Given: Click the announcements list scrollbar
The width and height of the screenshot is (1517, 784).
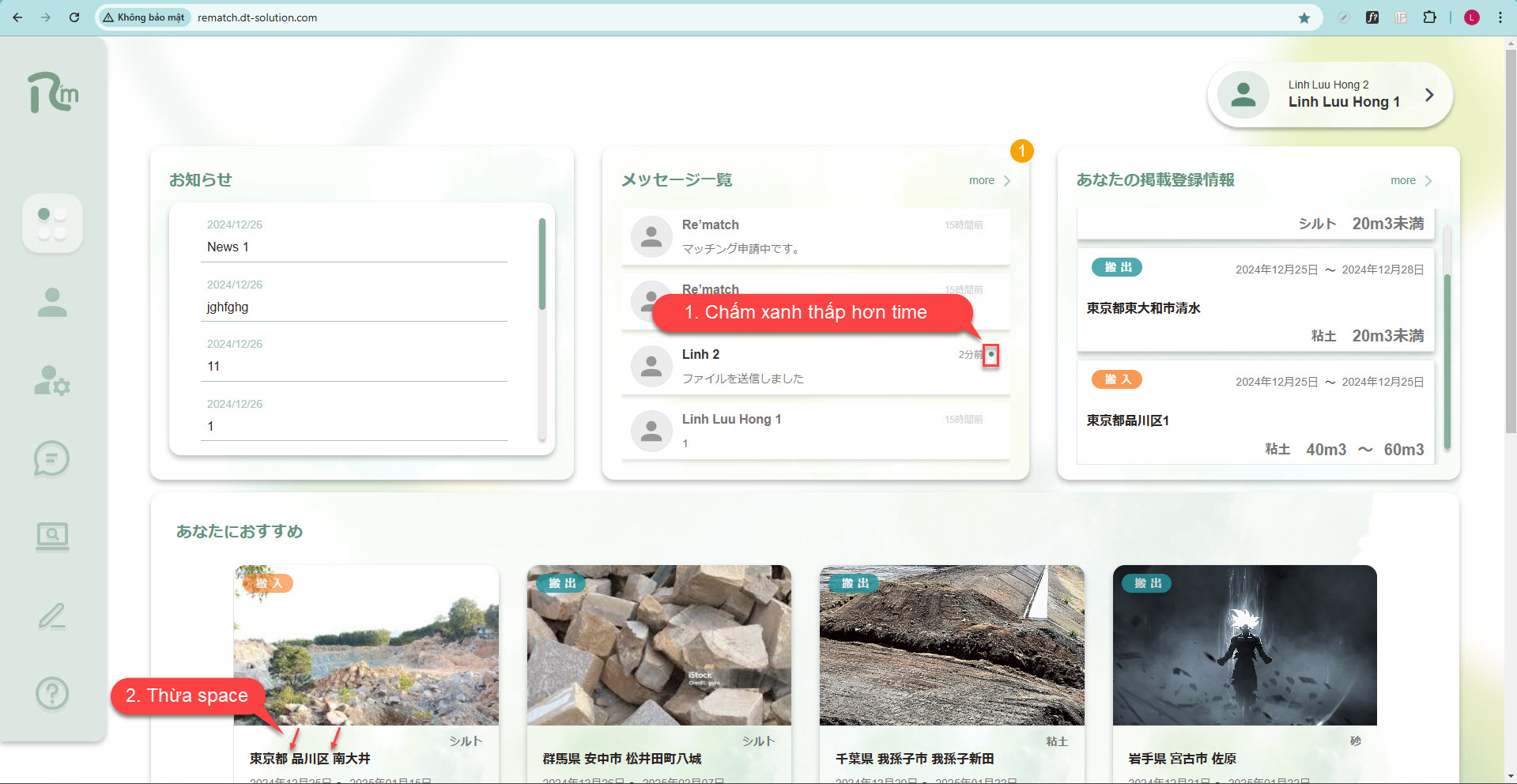Looking at the screenshot, I should (x=542, y=265).
